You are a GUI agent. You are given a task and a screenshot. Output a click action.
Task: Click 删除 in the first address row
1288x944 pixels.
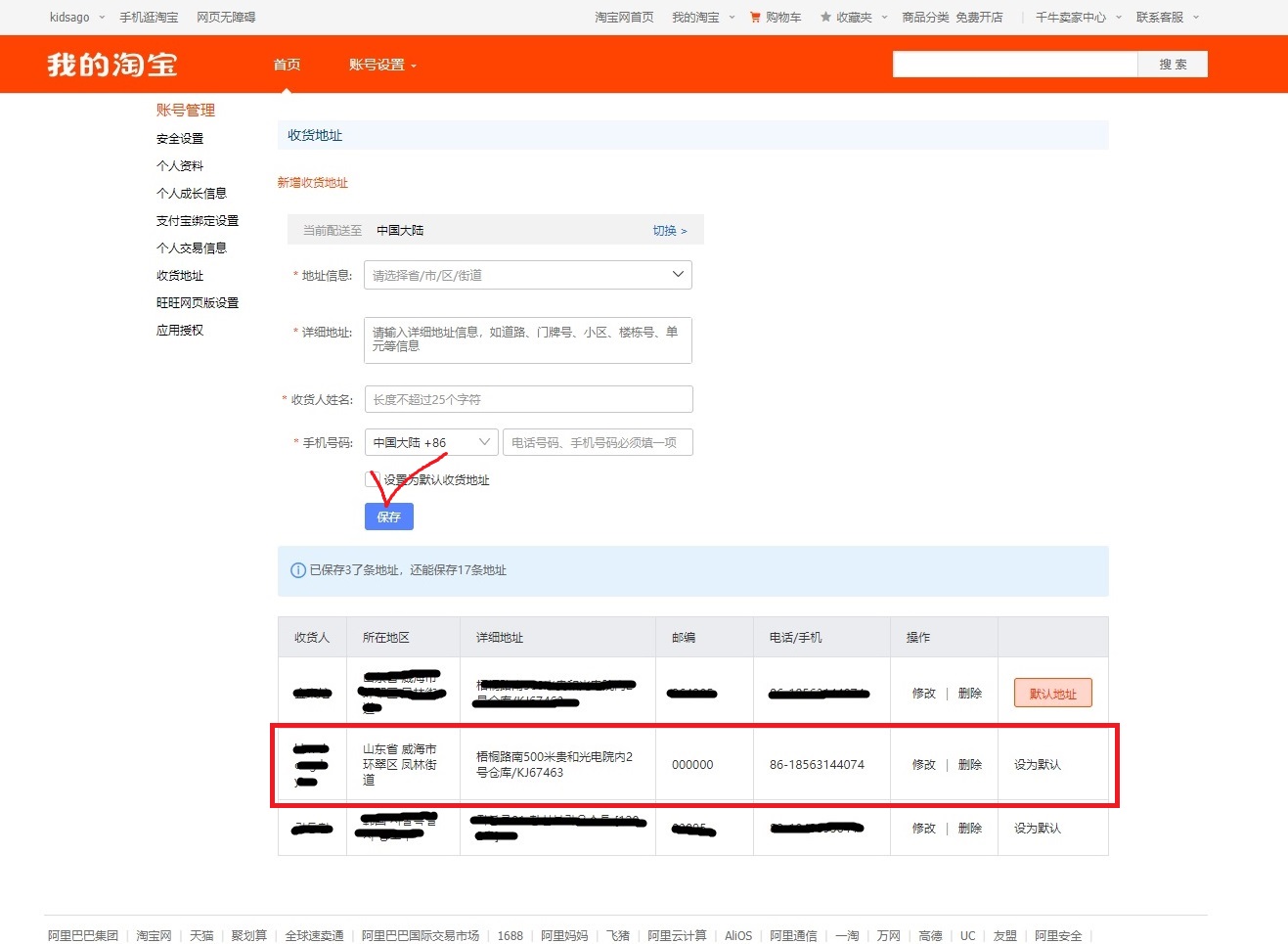coord(970,694)
